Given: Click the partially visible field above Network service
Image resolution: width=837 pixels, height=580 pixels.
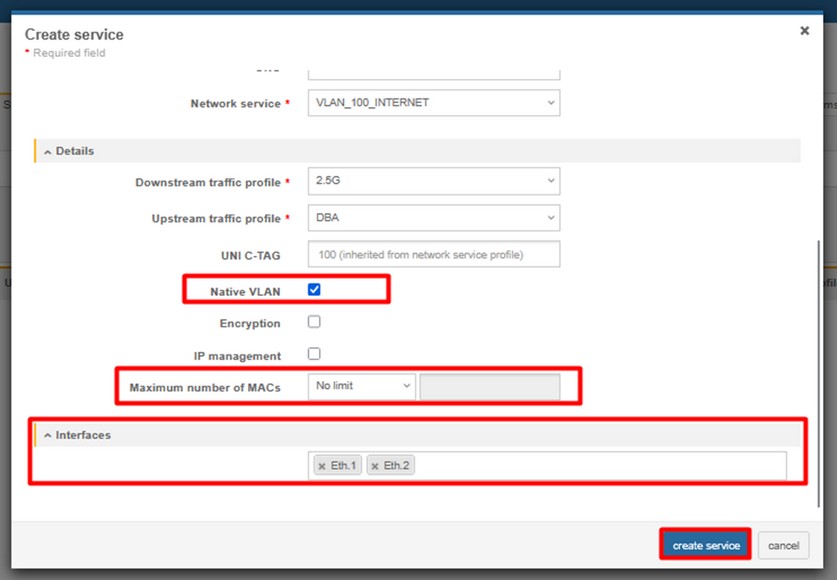Looking at the screenshot, I should (x=433, y=73).
